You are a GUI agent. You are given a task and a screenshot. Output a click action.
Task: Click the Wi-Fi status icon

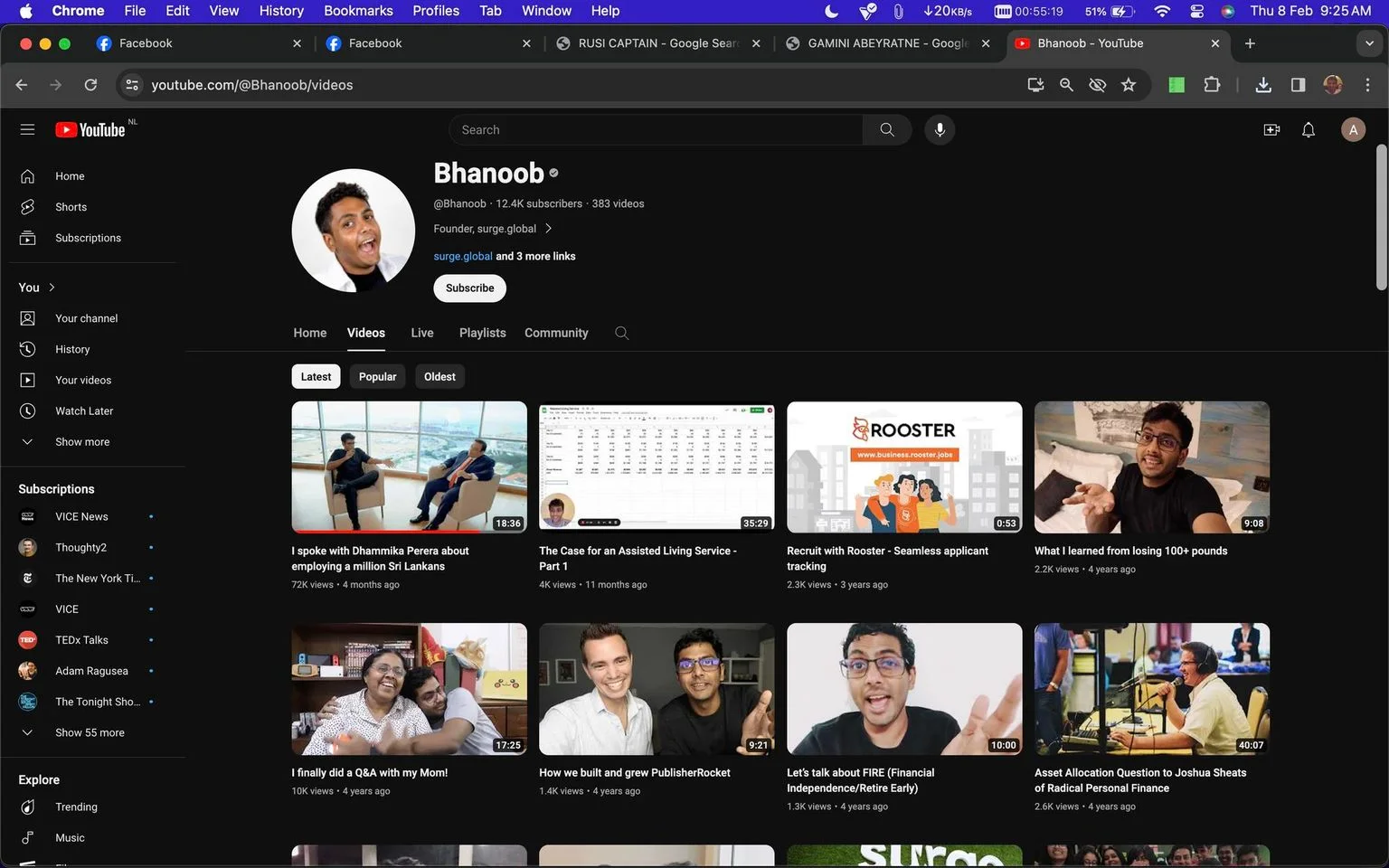[1162, 11]
